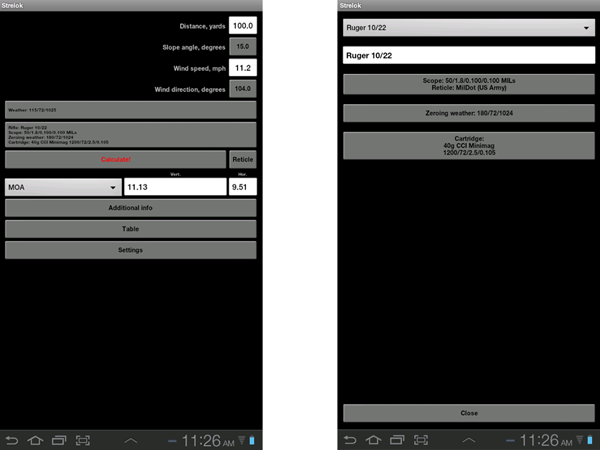The width and height of the screenshot is (600, 450).
Task: Edit the rifle name field Ruger 10/22
Action: (469, 55)
